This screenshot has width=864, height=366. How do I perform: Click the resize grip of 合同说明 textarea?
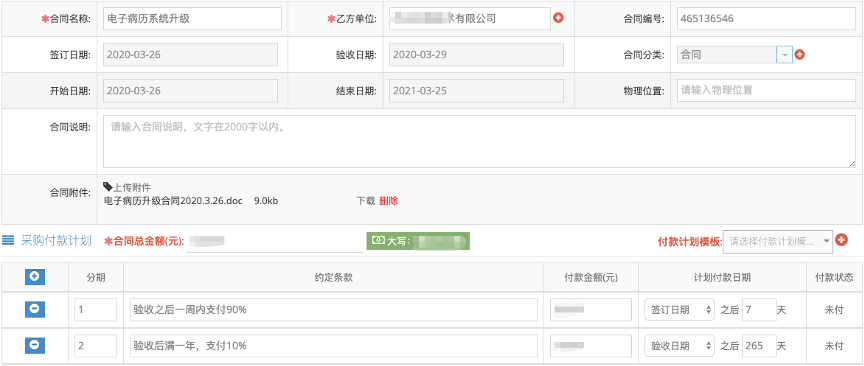click(852, 164)
